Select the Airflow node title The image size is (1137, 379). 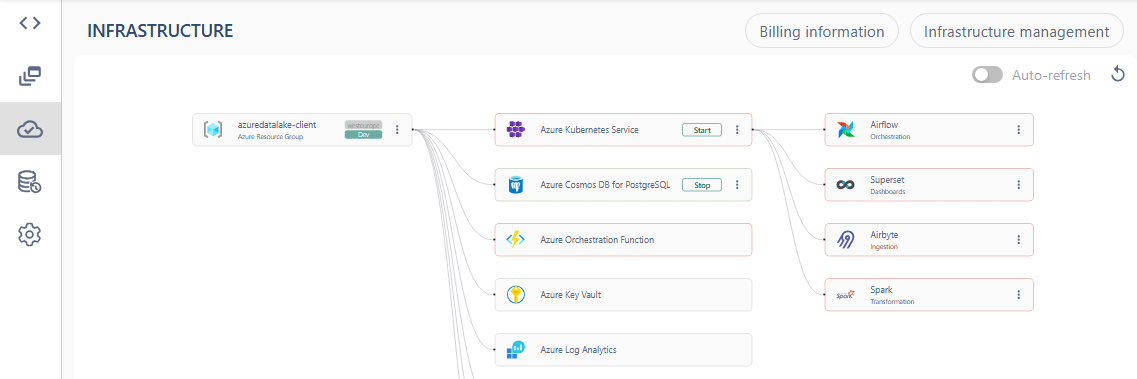tap(884, 125)
